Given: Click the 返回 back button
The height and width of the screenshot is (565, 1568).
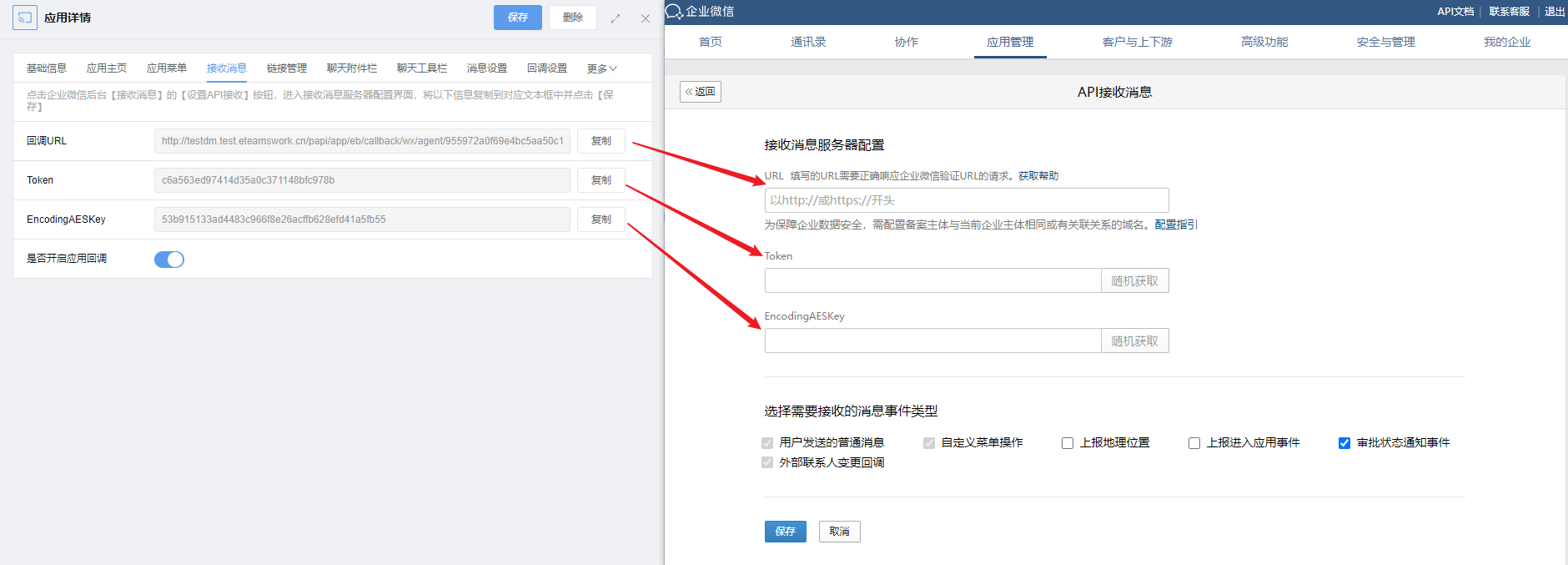Looking at the screenshot, I should (x=701, y=92).
